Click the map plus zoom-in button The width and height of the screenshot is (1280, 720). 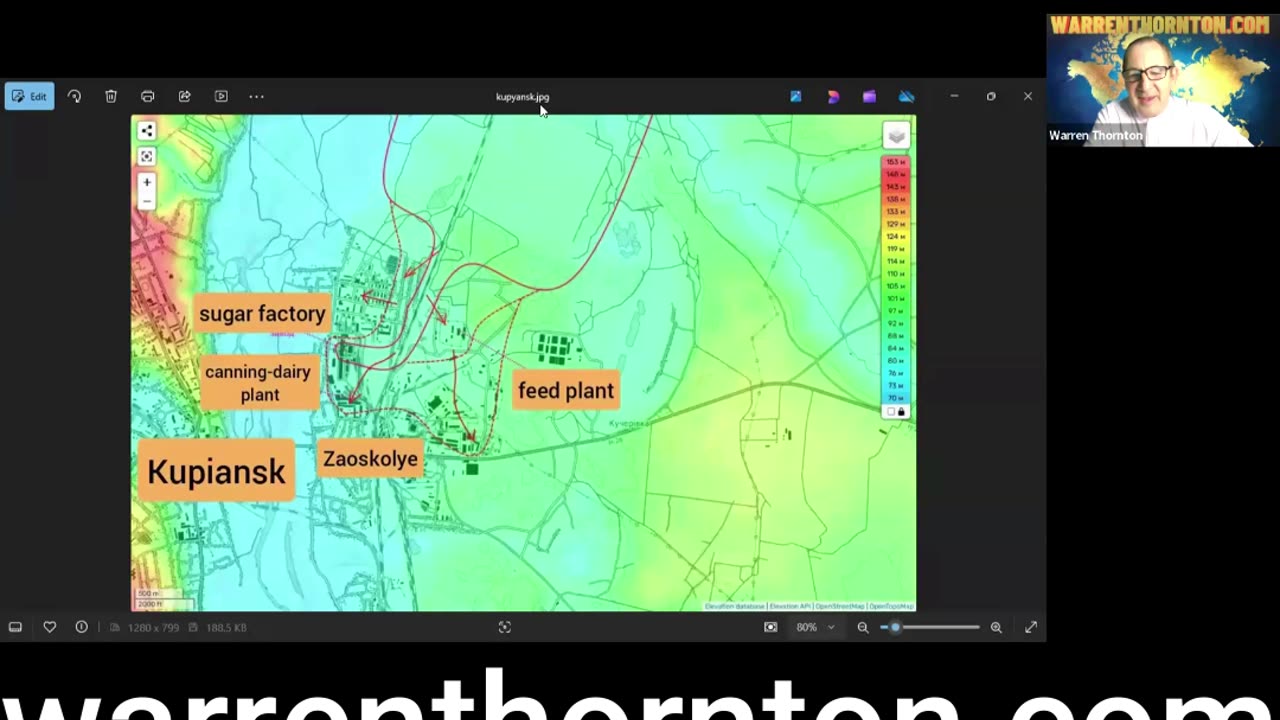click(147, 182)
